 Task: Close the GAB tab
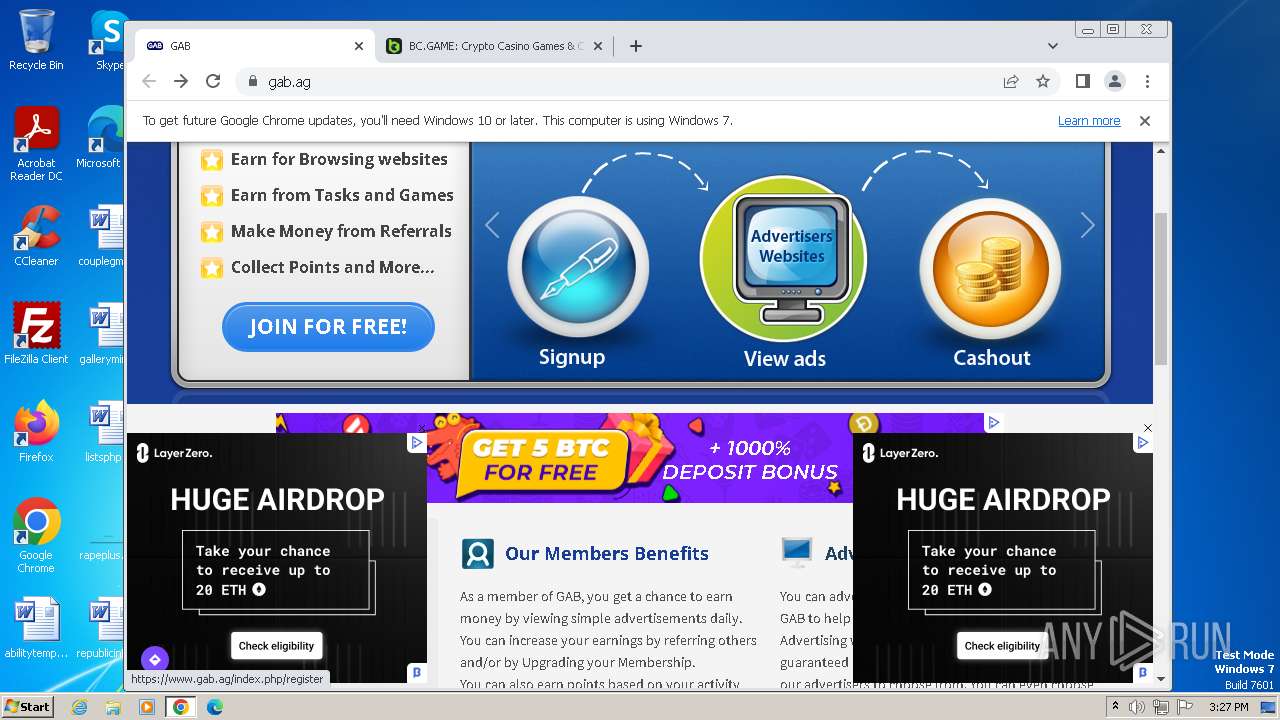[359, 46]
